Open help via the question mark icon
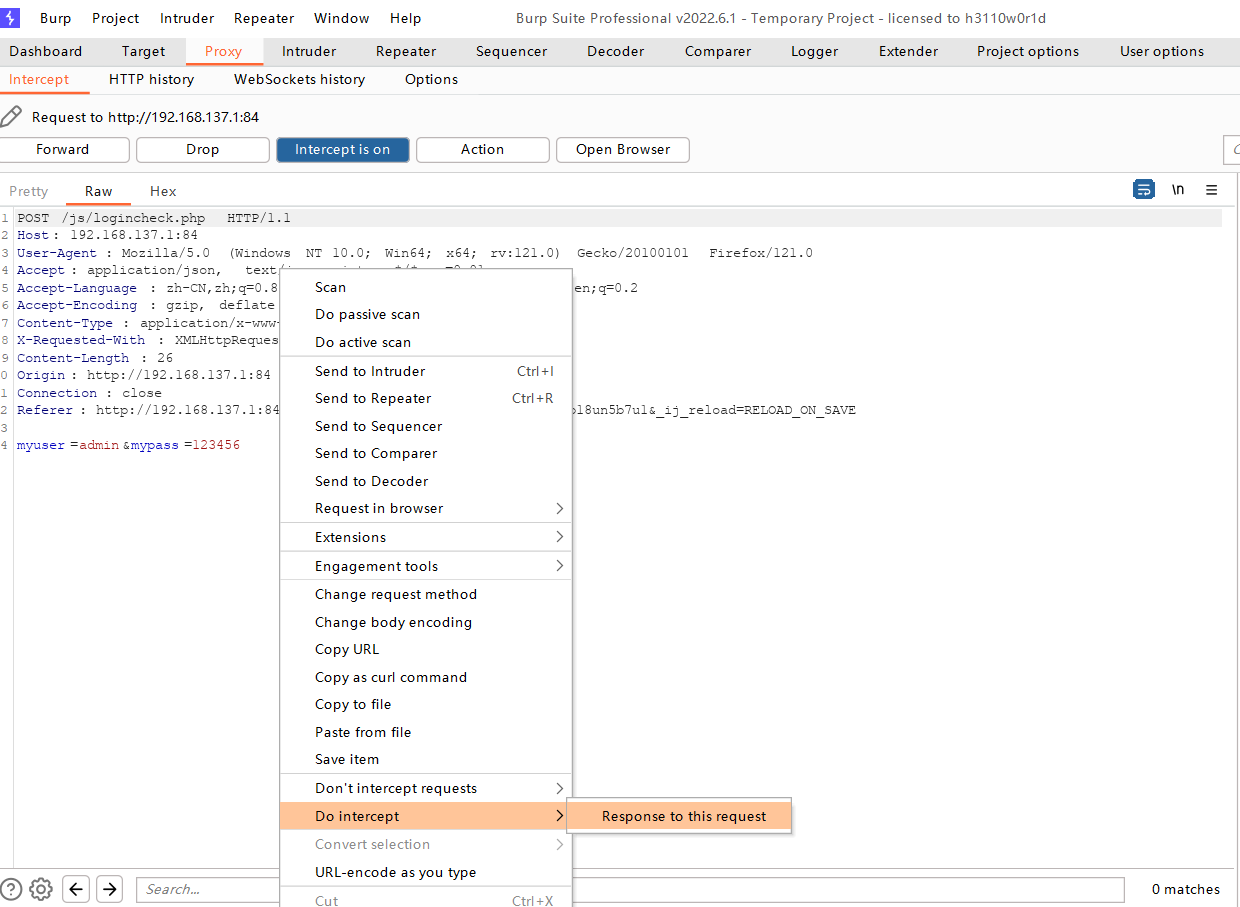Image resolution: width=1240 pixels, height=907 pixels. pyautogui.click(x=11, y=889)
